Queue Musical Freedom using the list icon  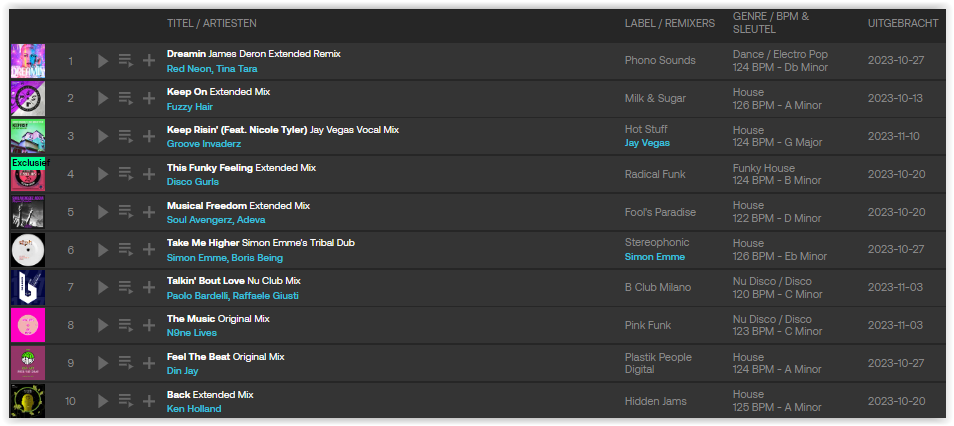click(x=126, y=212)
